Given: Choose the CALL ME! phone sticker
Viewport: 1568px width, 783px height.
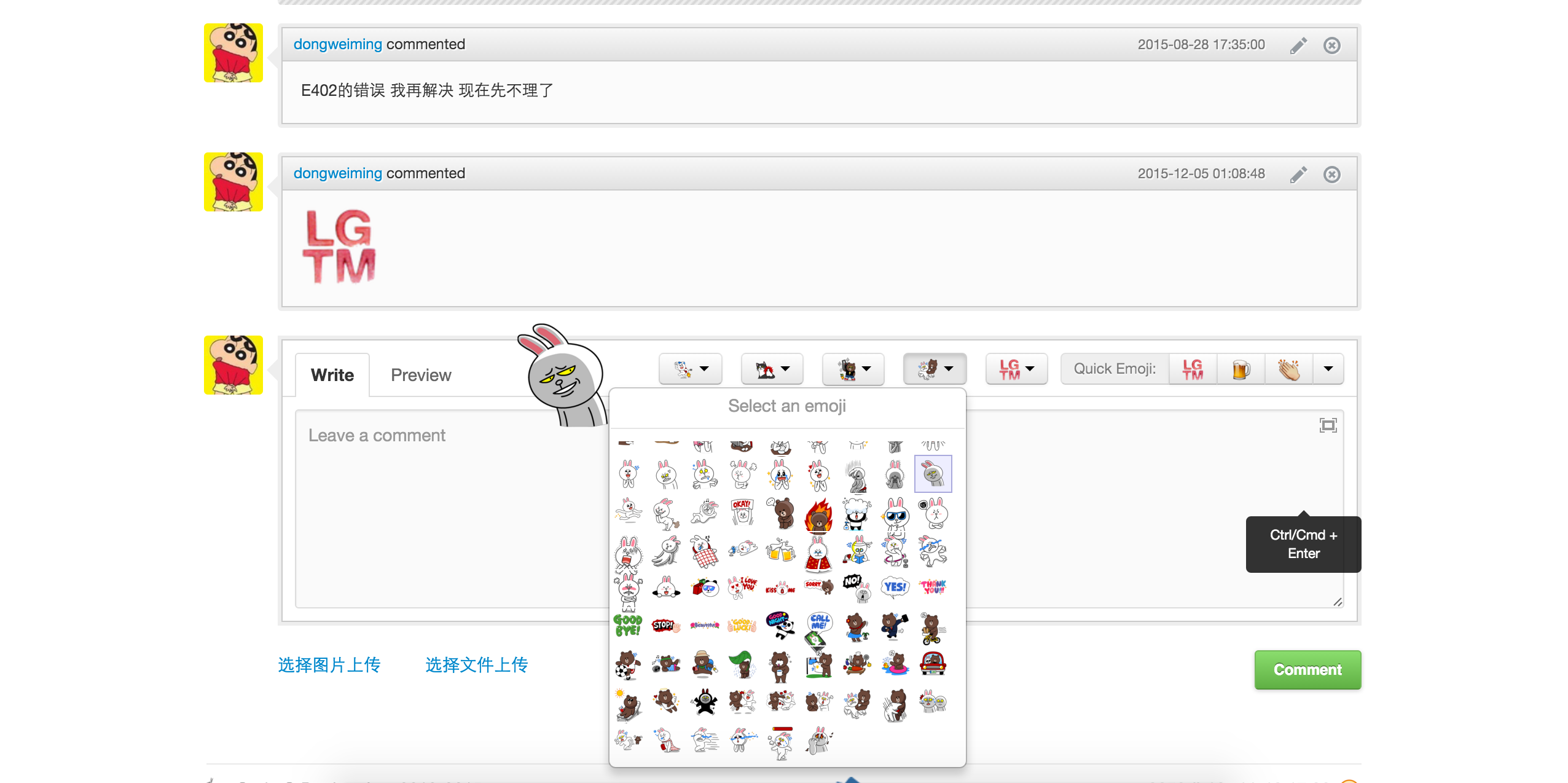Looking at the screenshot, I should (x=818, y=628).
